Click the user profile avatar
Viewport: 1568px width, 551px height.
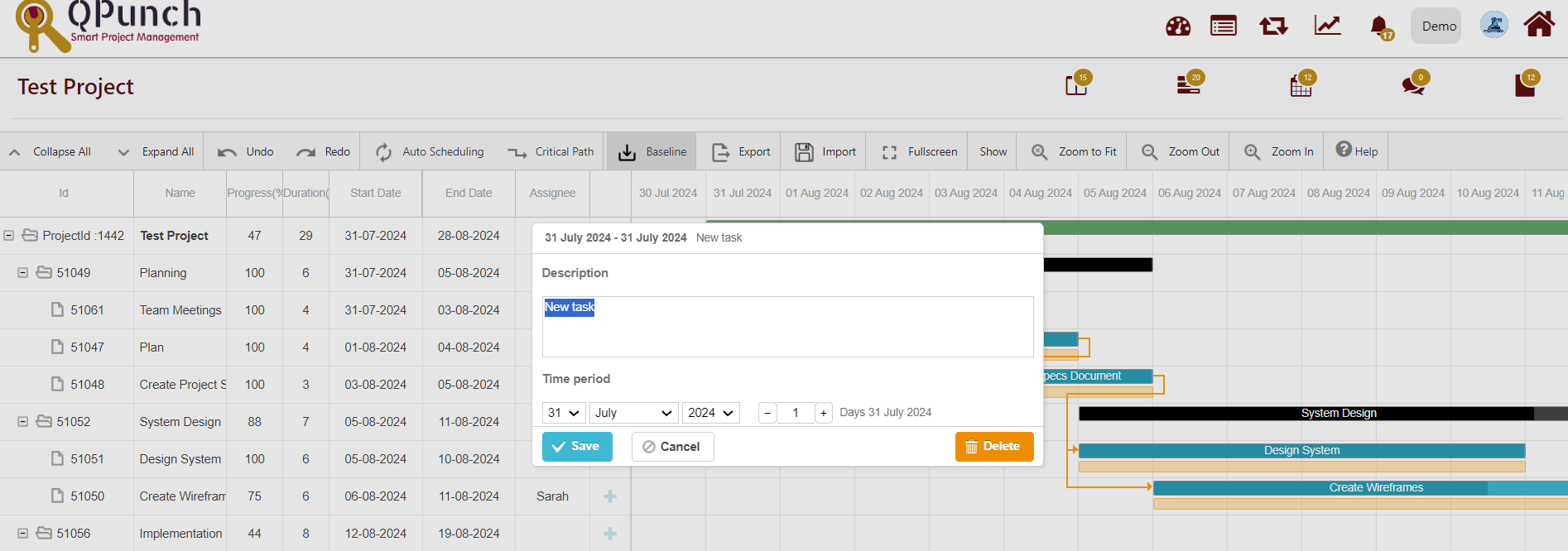1493,26
